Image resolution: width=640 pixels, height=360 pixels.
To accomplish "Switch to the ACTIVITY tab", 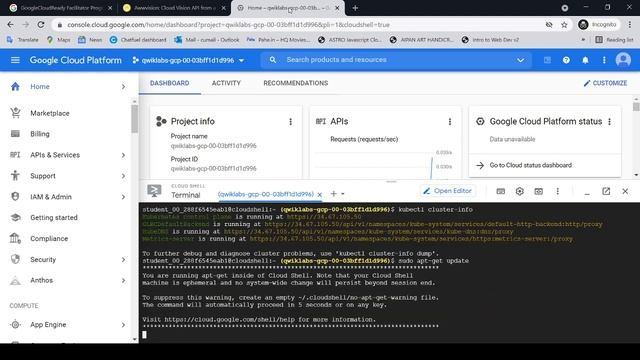I will pyautogui.click(x=226, y=83).
